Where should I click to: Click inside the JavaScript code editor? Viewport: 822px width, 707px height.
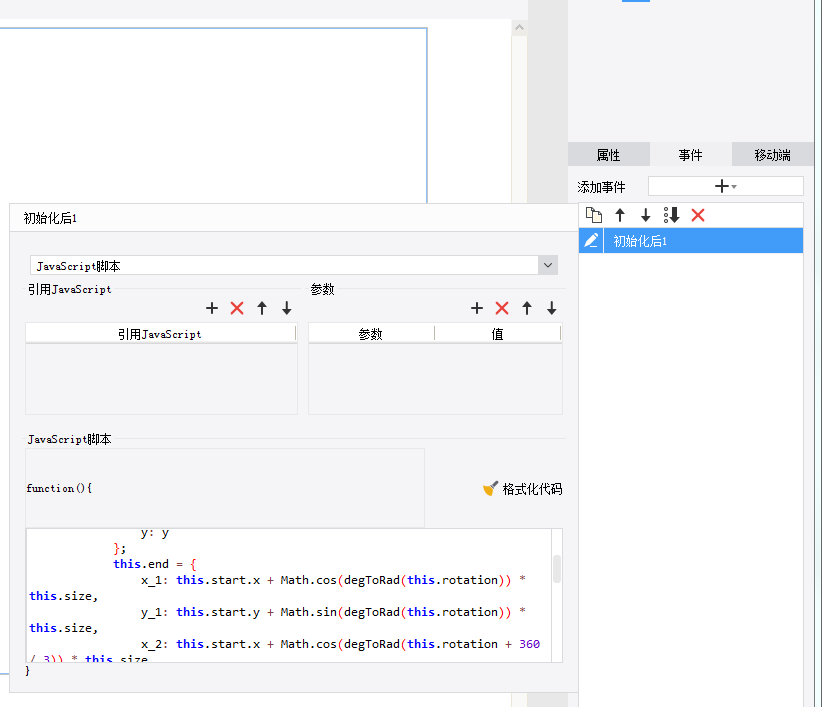tap(289, 595)
